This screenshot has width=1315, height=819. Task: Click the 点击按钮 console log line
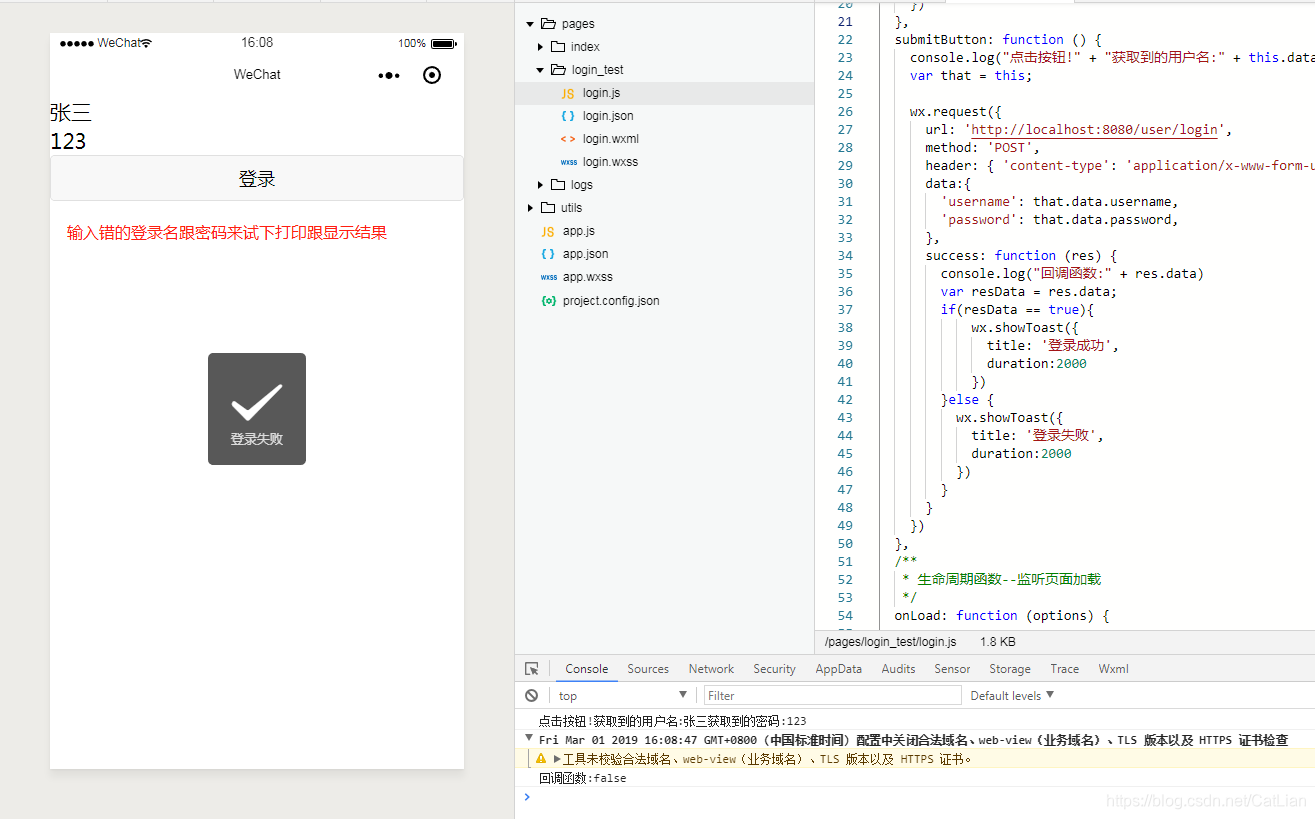point(672,720)
